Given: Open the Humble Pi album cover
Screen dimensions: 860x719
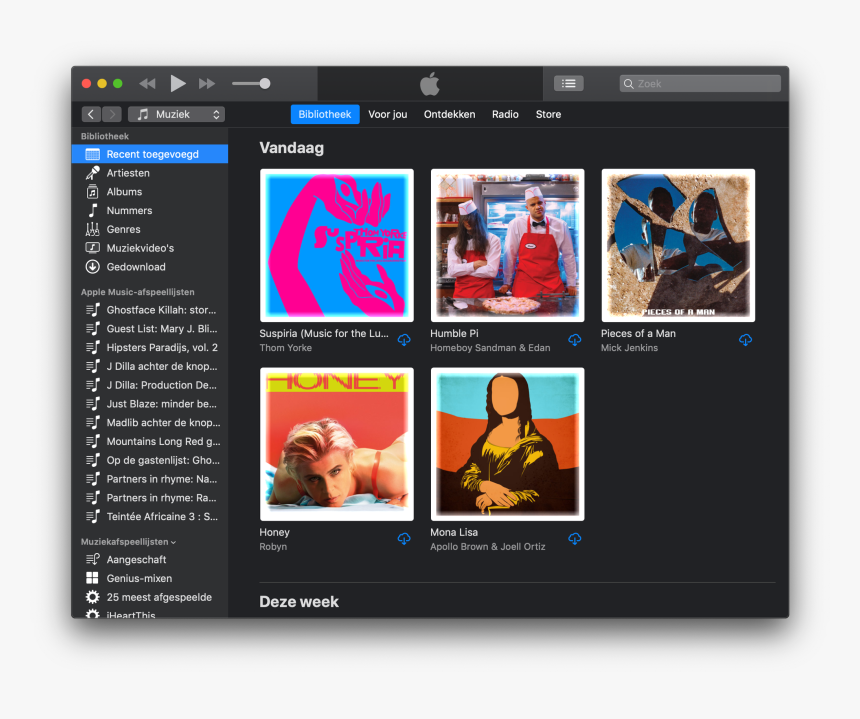Looking at the screenshot, I should tap(507, 245).
